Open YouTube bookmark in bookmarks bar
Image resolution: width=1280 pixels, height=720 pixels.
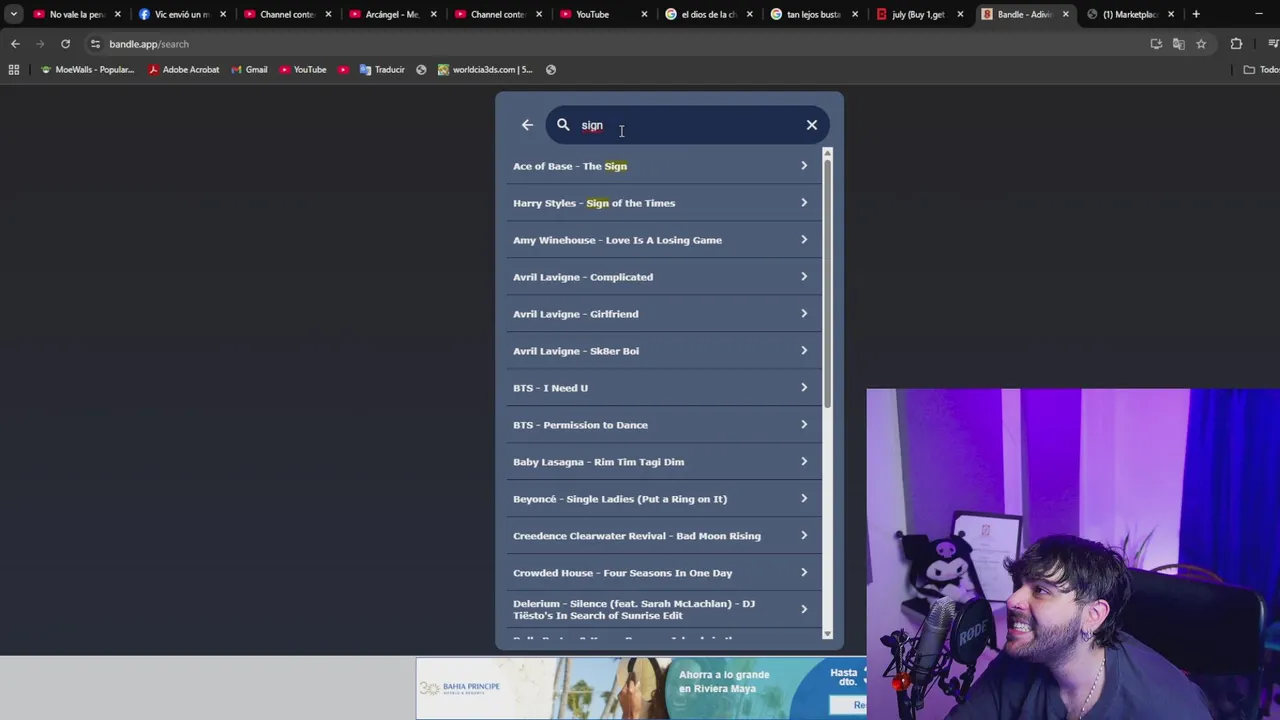(303, 70)
